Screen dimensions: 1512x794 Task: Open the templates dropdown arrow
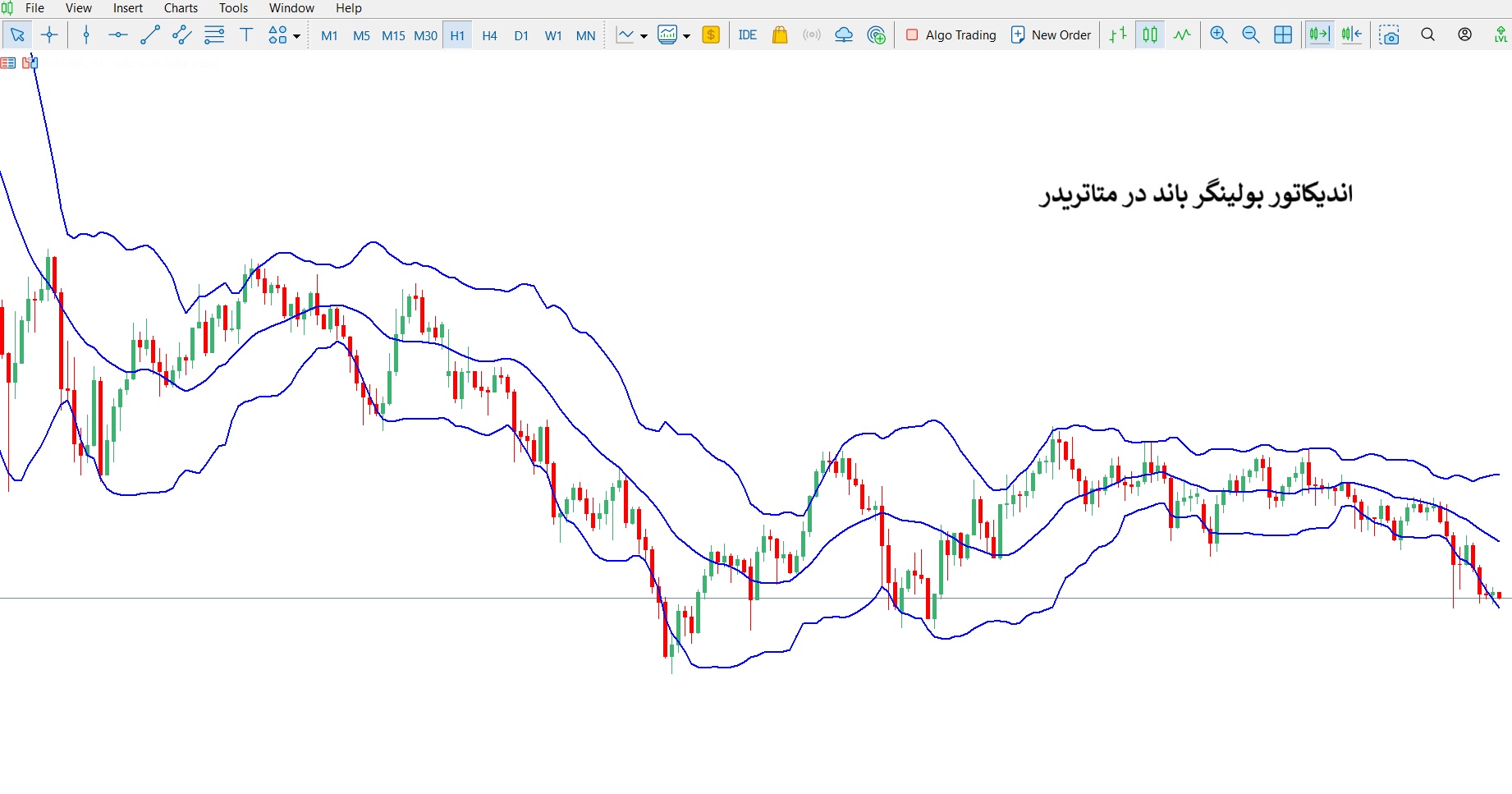686,36
